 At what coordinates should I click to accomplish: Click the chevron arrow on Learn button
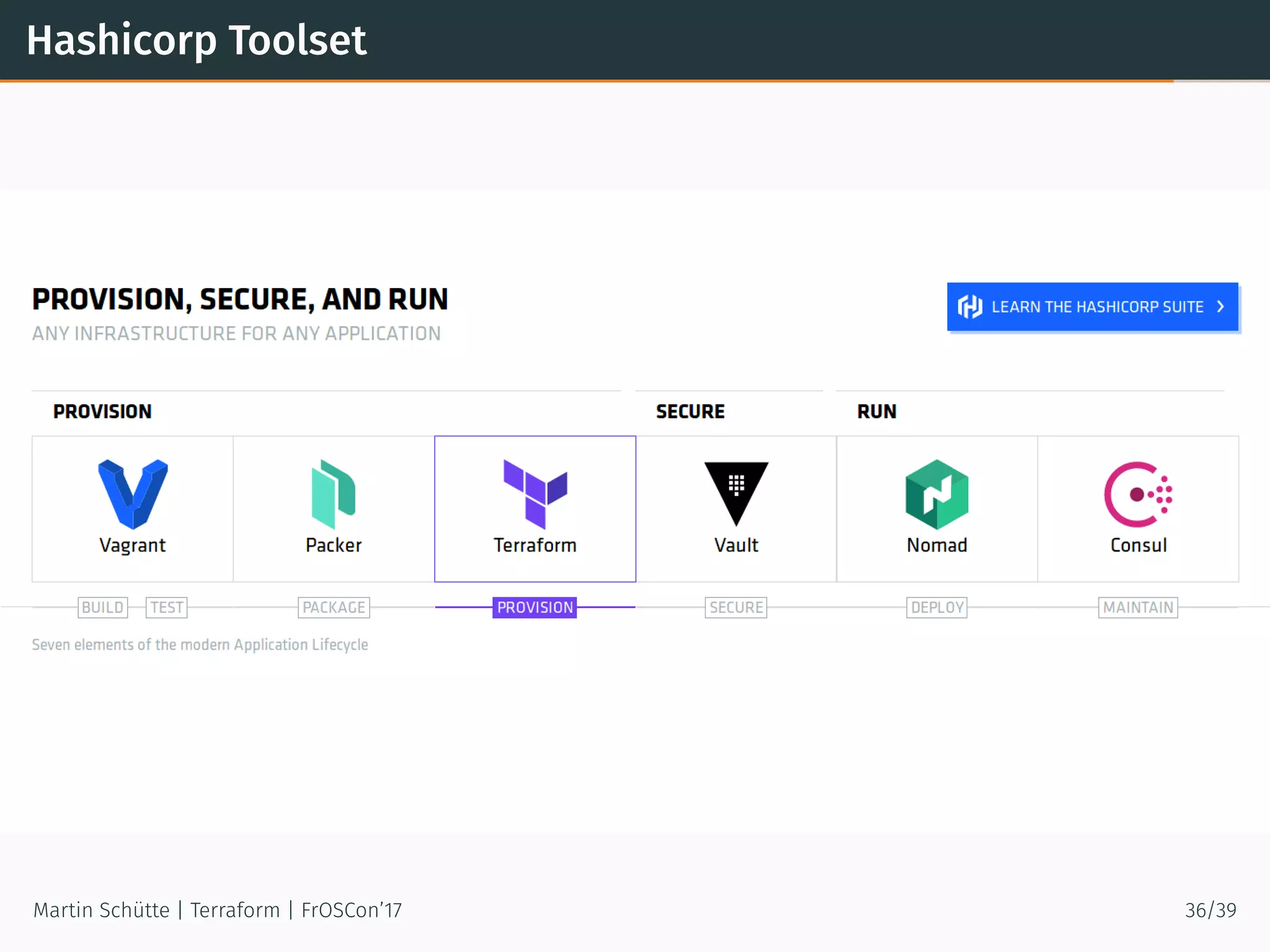click(x=1220, y=307)
